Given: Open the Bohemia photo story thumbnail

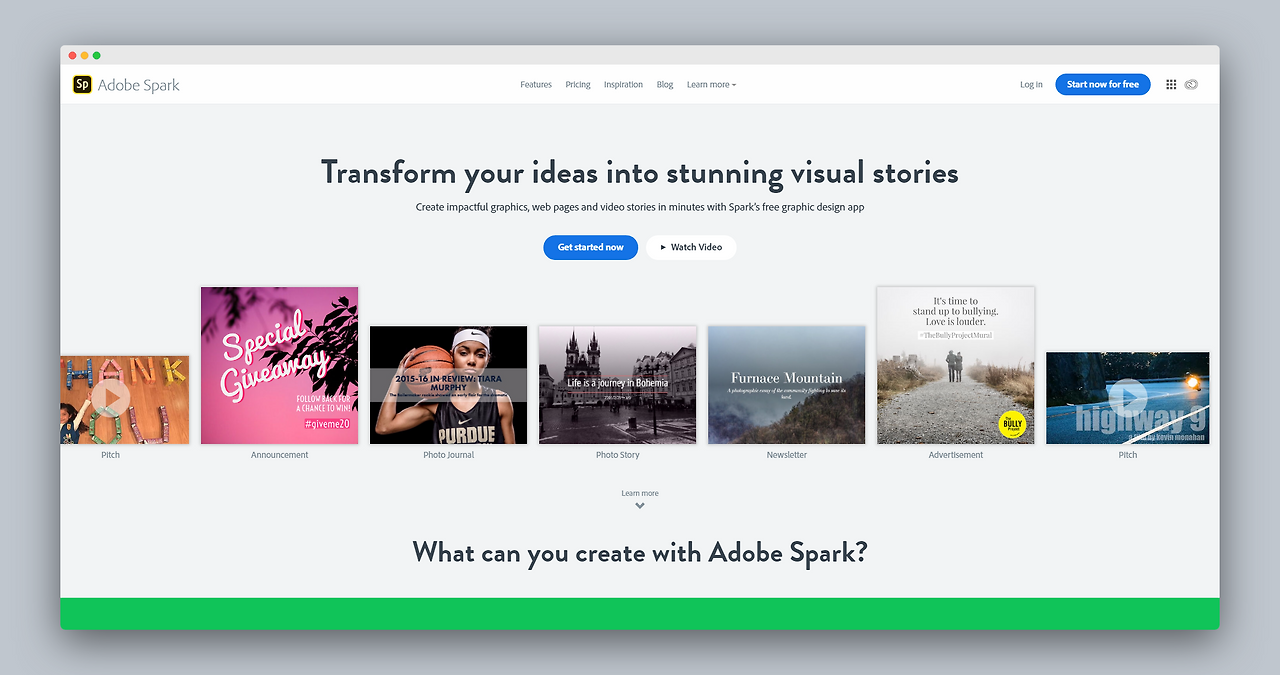Looking at the screenshot, I should click(x=617, y=385).
